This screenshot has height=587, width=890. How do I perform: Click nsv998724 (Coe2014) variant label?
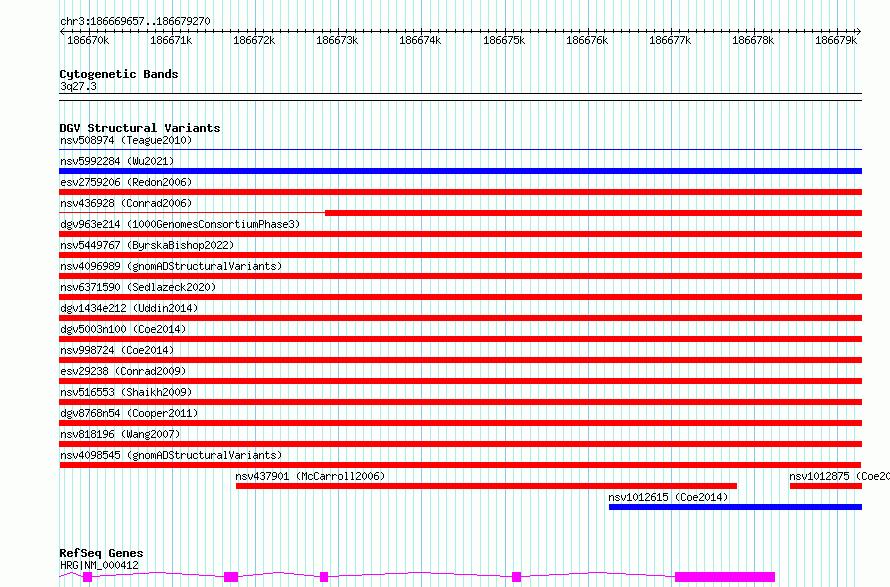pyautogui.click(x=117, y=350)
